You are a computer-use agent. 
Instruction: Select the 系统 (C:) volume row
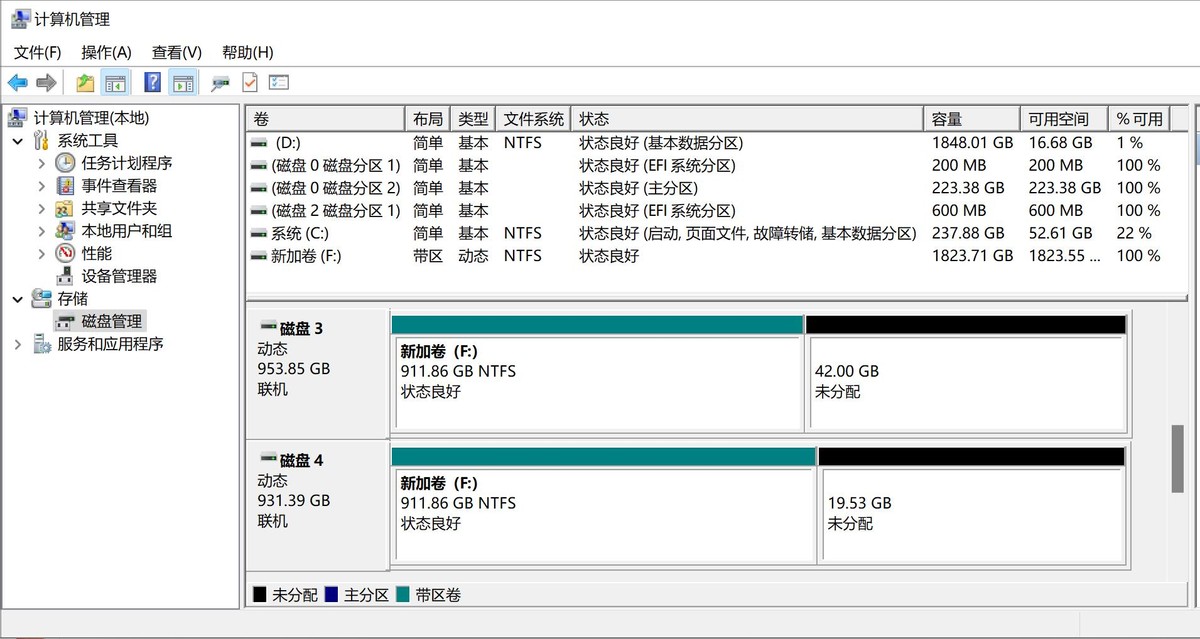point(584,233)
